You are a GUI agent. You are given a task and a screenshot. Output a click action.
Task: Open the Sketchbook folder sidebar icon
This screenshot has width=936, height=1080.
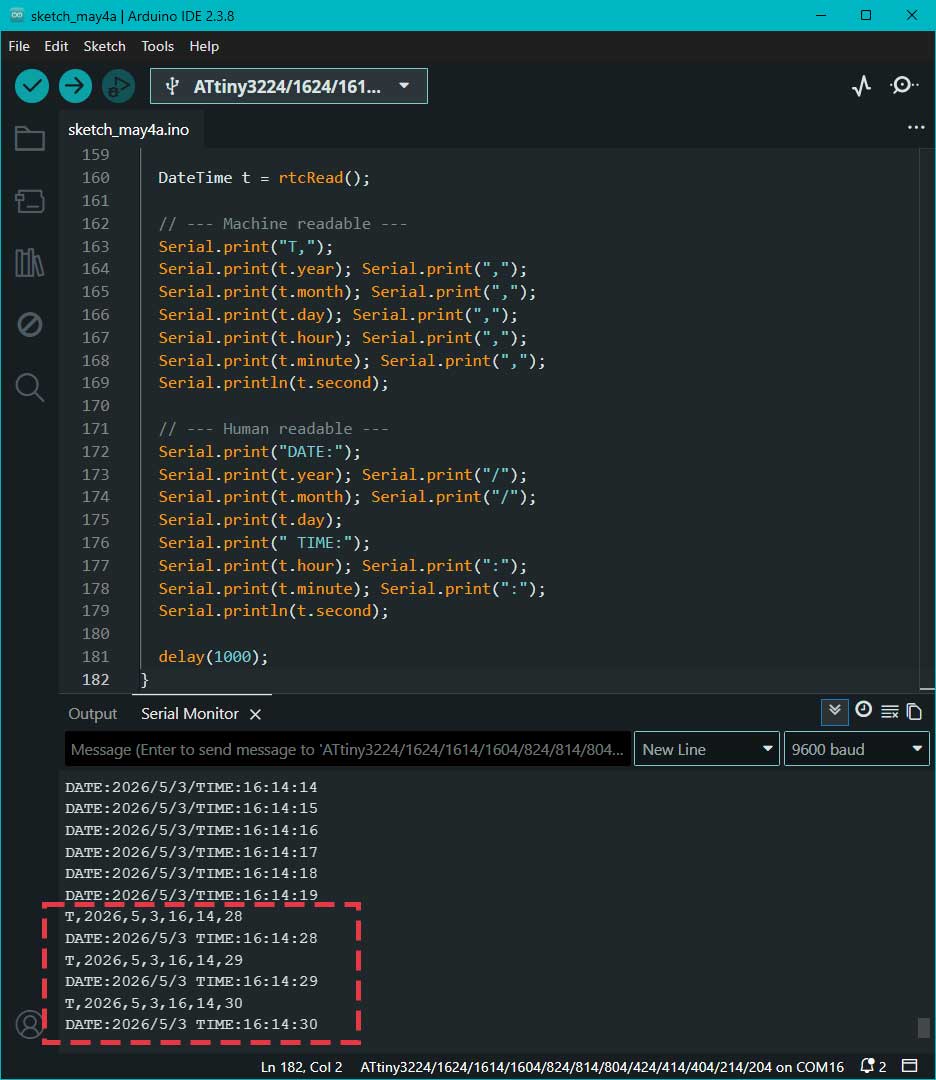[x=30, y=138]
